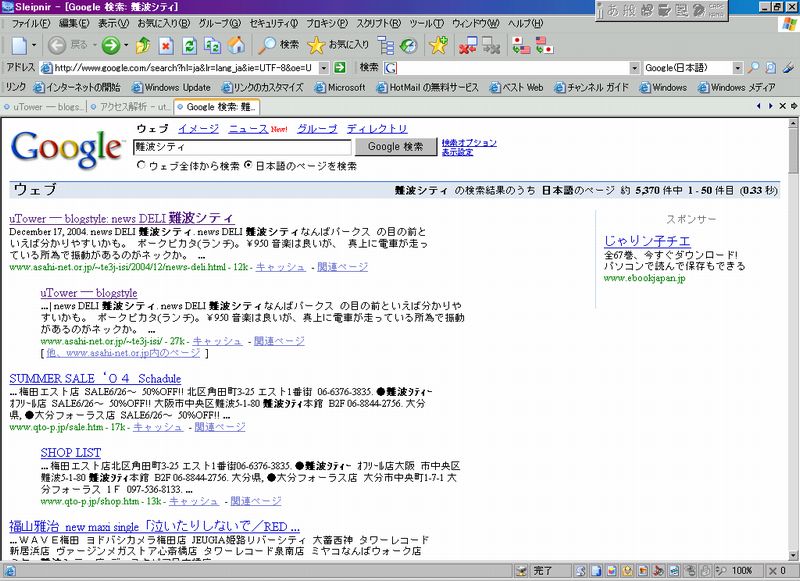
Task: Click the blue document icon in status bar
Action: click(596, 571)
